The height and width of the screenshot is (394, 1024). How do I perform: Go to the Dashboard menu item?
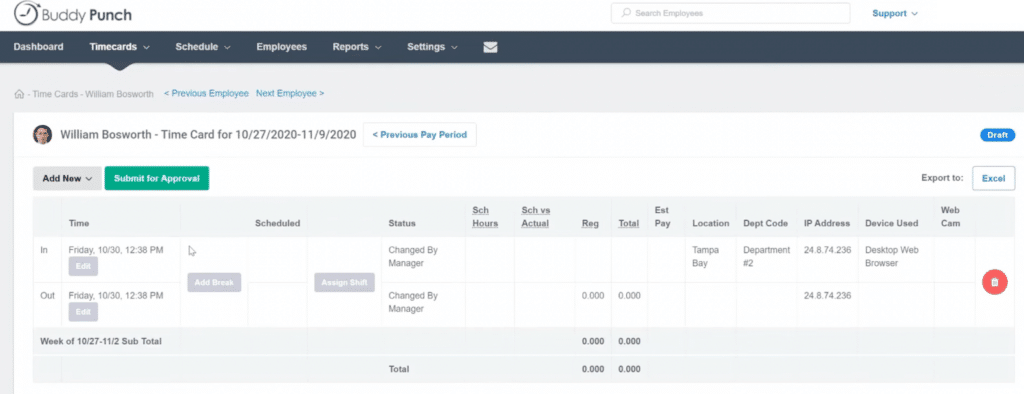point(39,47)
